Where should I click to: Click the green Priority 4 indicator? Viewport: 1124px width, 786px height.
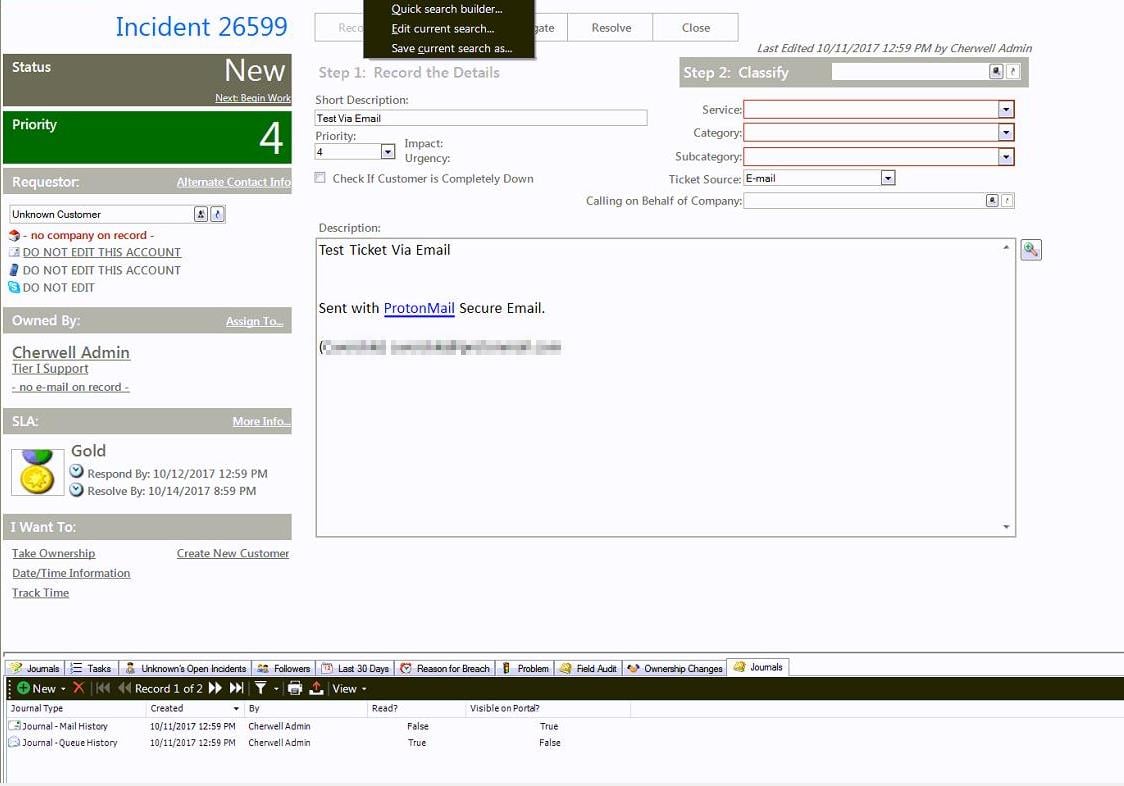pyautogui.click(x=148, y=138)
